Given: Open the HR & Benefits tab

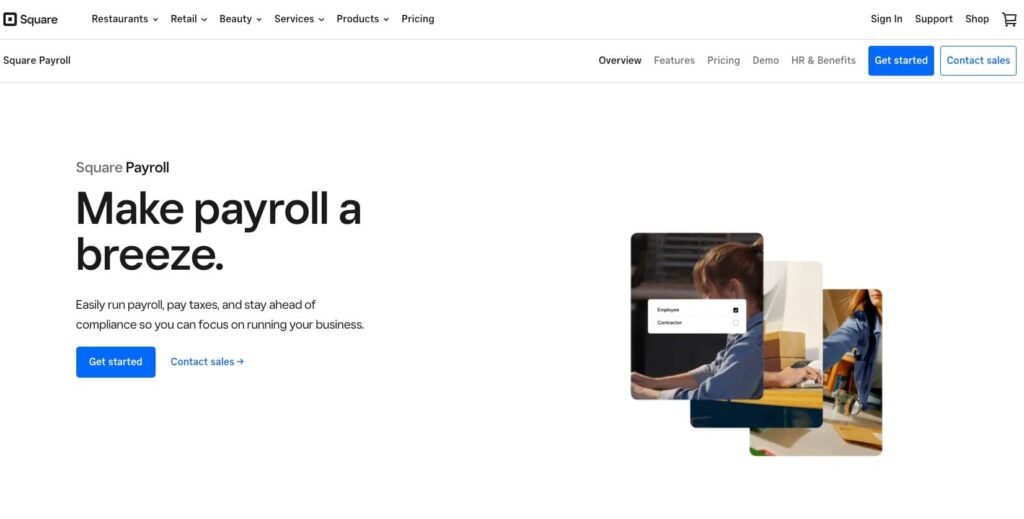Looking at the screenshot, I should point(823,60).
